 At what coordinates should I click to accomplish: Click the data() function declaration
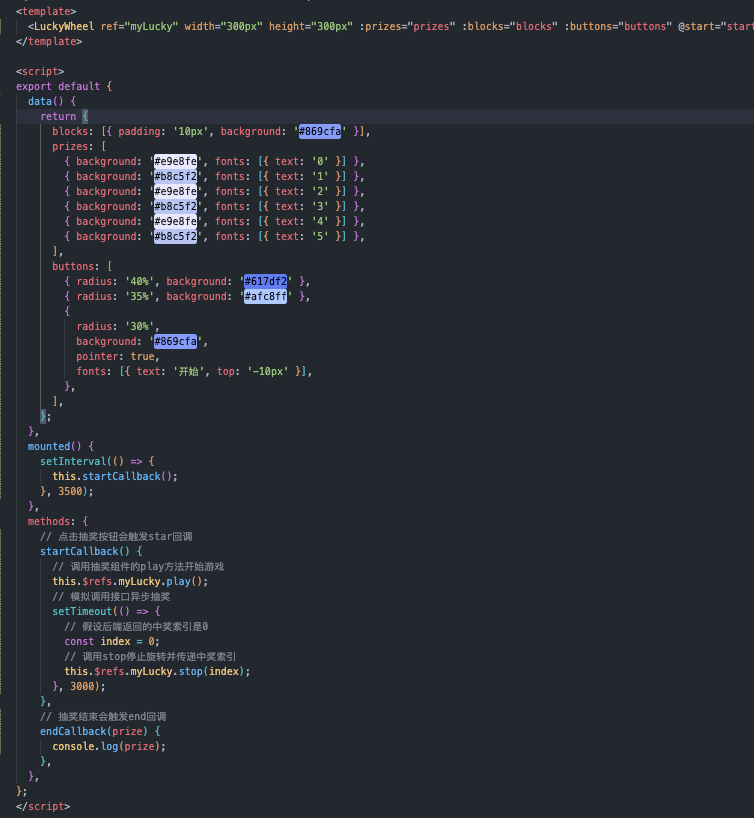click(x=52, y=101)
